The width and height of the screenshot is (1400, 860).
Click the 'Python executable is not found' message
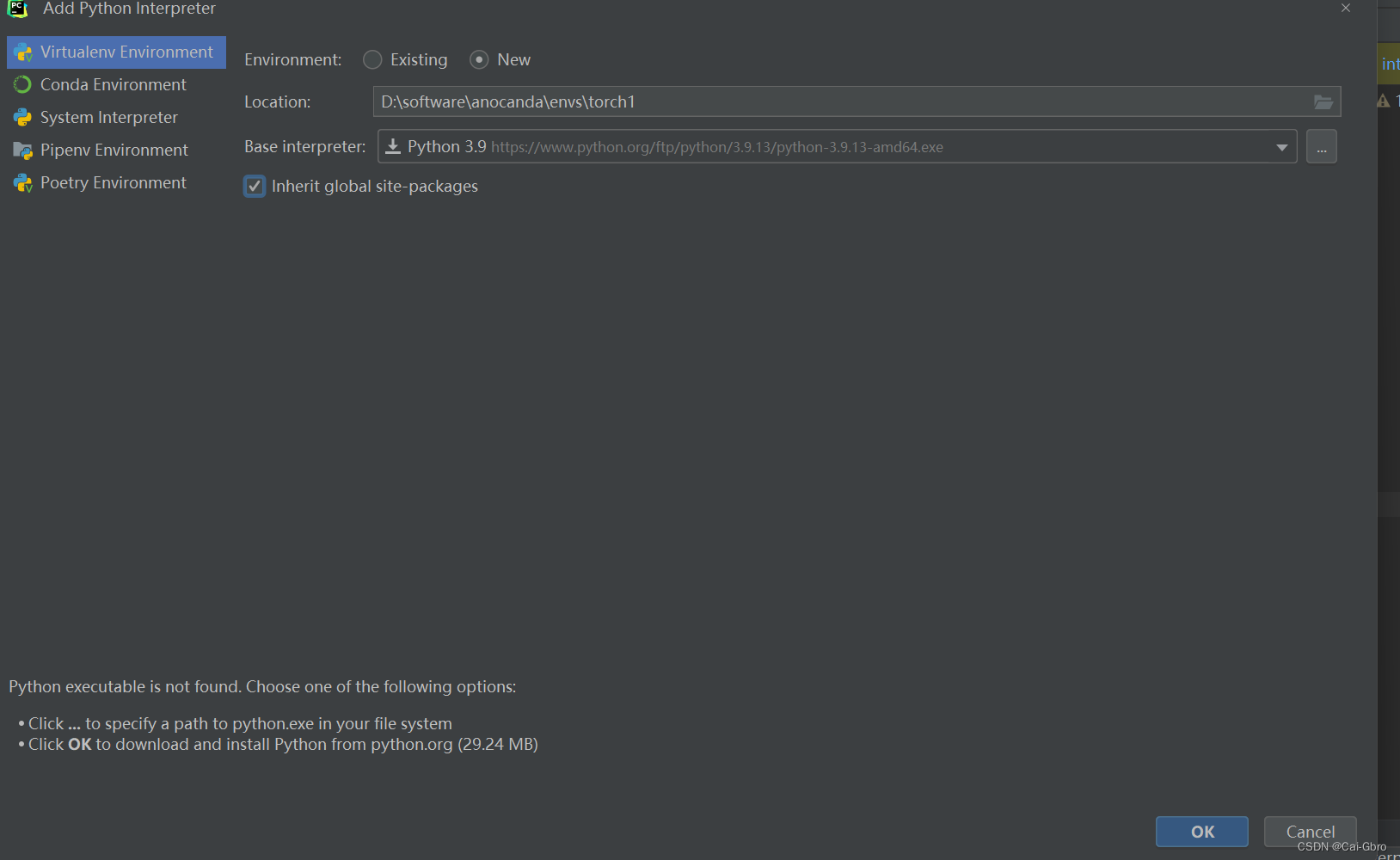[x=262, y=686]
